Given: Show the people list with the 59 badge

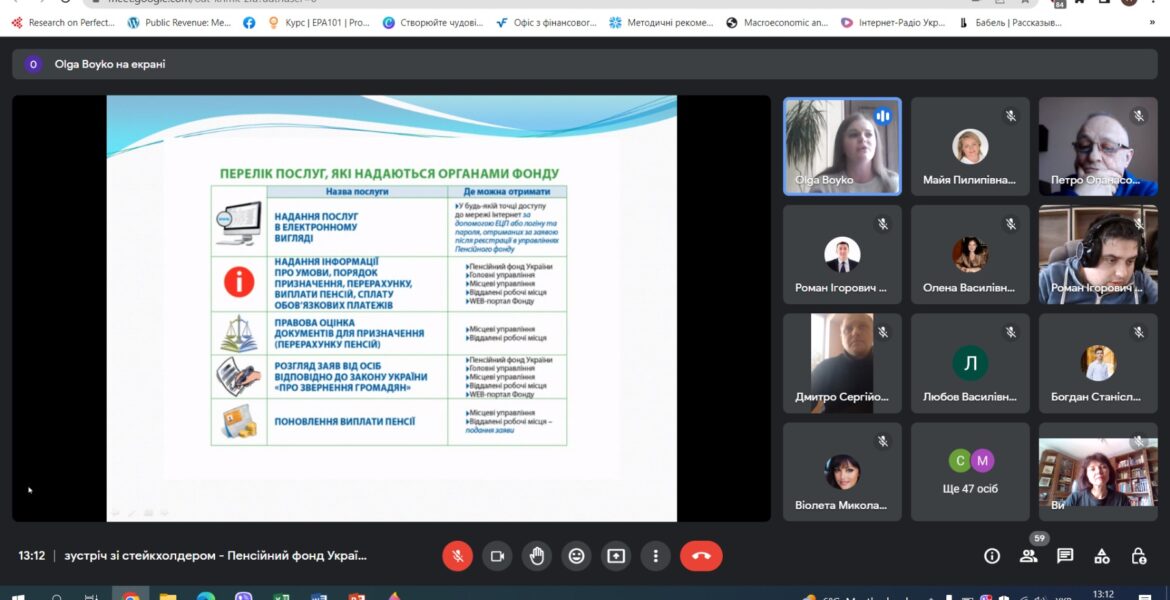Looking at the screenshot, I should [x=1029, y=556].
